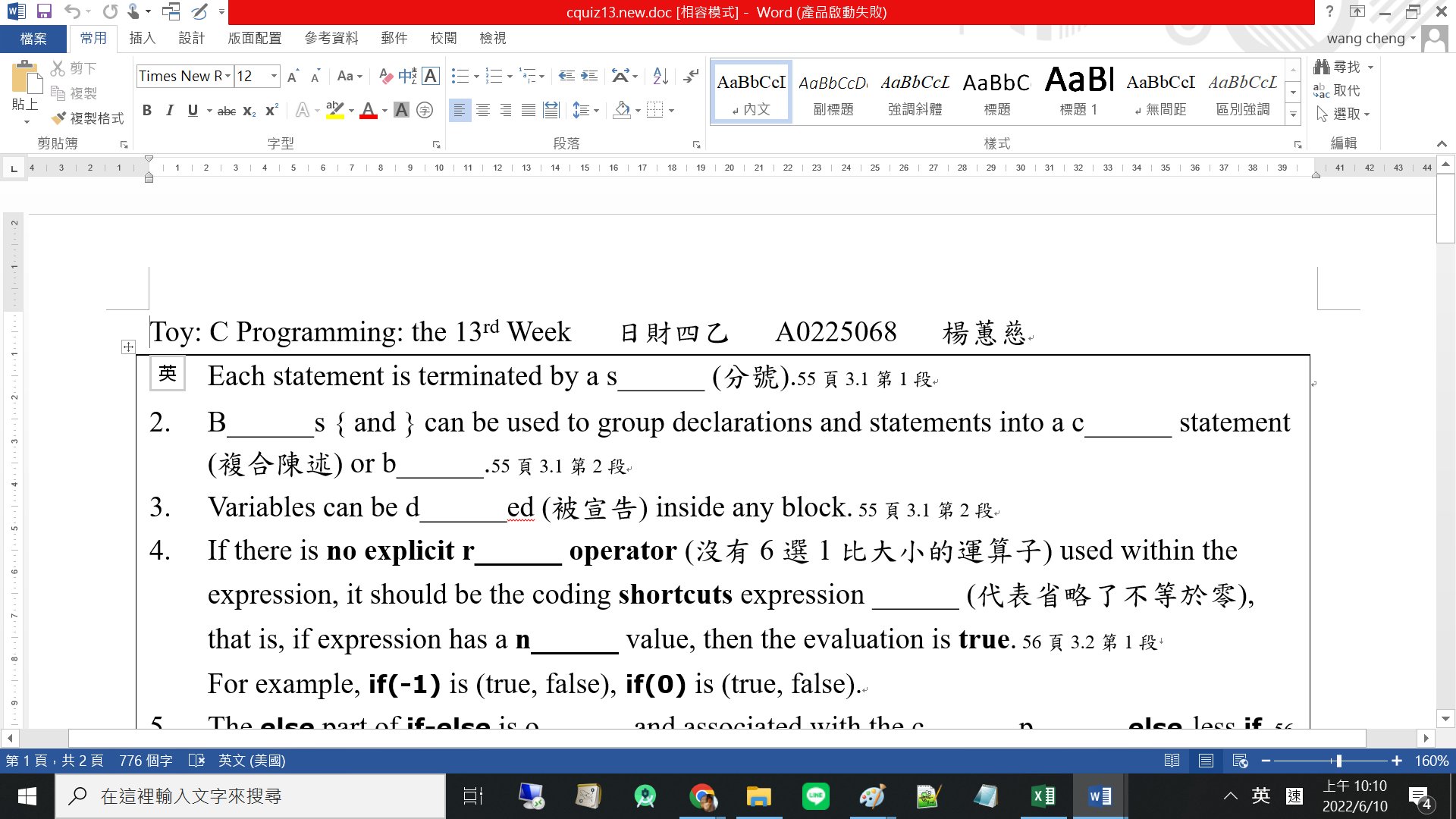1456x819 pixels.
Task: Open Excel from the Windows taskbar
Action: click(x=1043, y=796)
